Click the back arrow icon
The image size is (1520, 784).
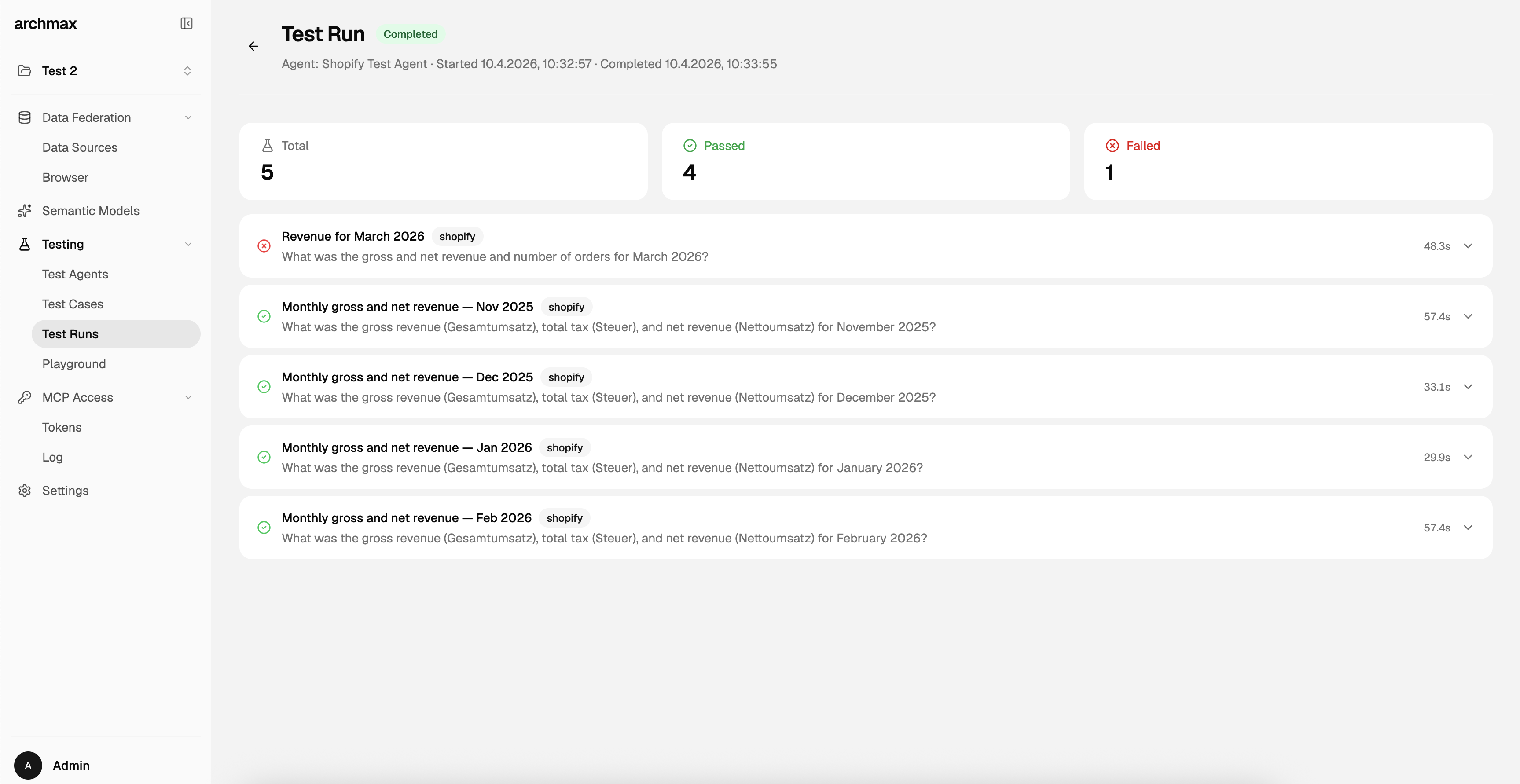[253, 47]
